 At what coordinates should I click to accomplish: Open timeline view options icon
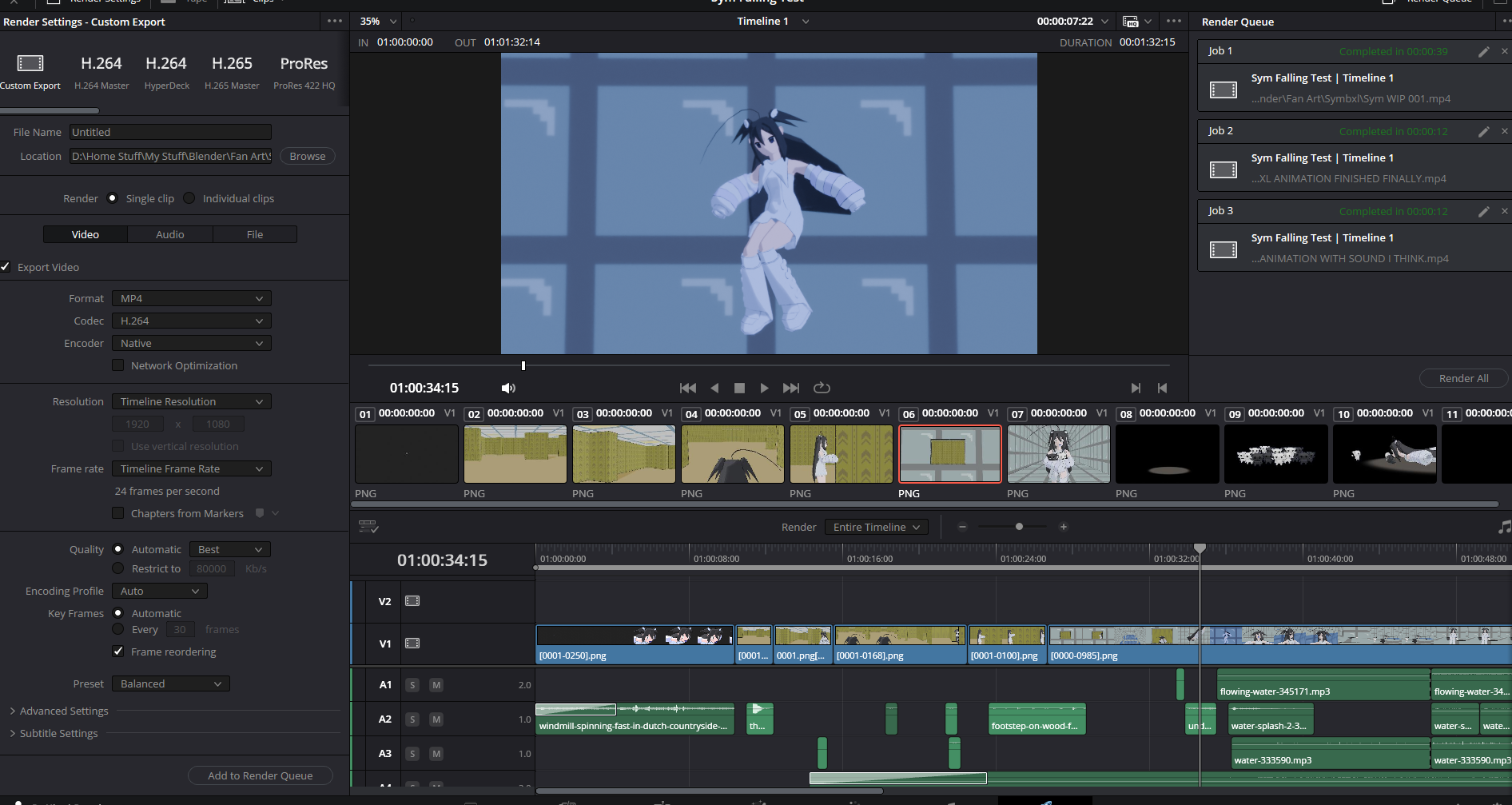click(x=368, y=527)
